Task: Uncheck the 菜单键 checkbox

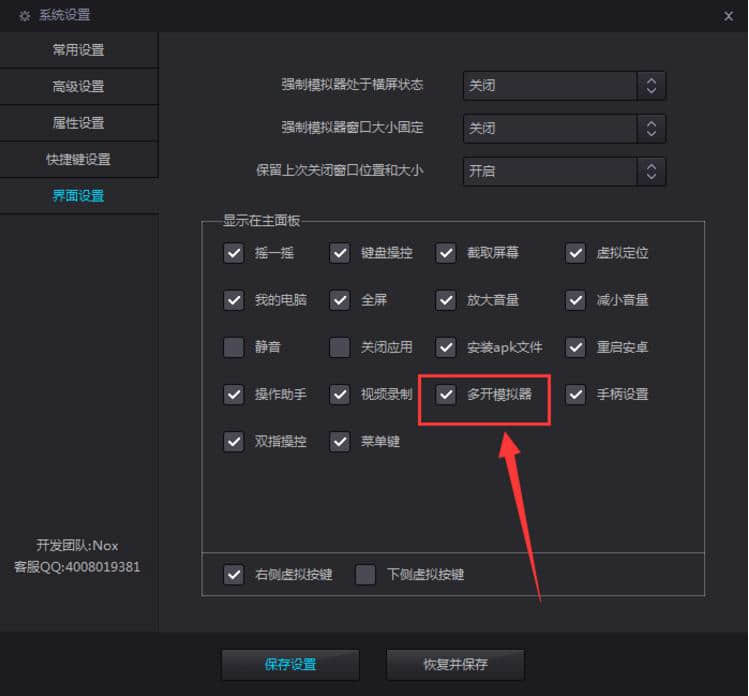Action: pos(340,441)
